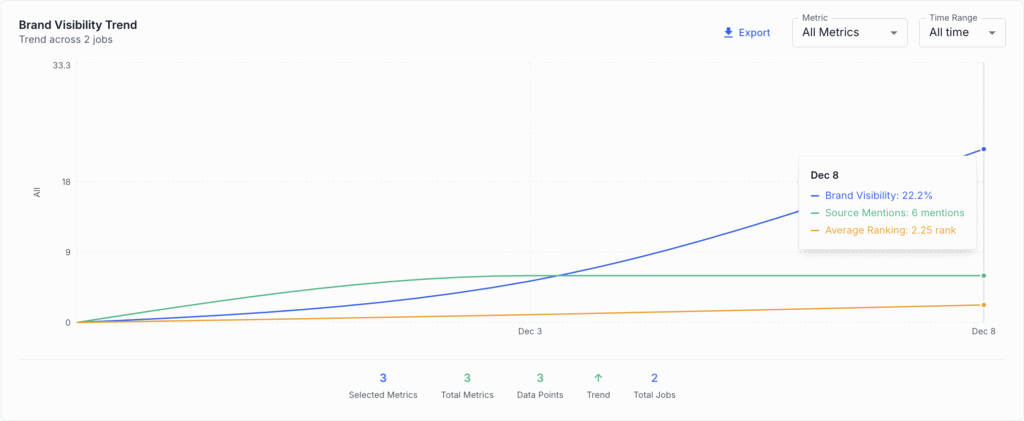
Task: Click the Selected Metrics count
Action: click(383, 378)
